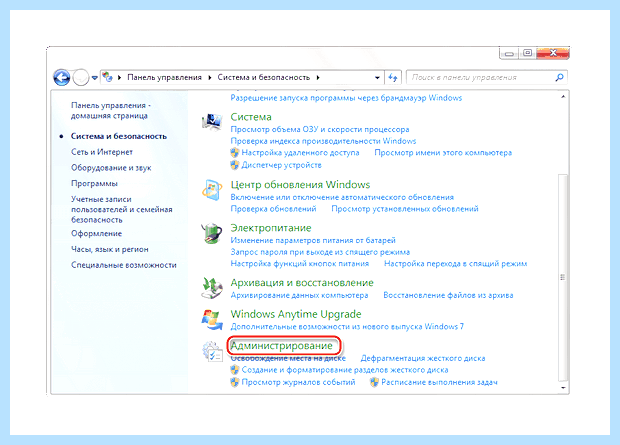Click Восстановление файлов из архива link
Image resolution: width=620 pixels, height=445 pixels.
(448, 295)
